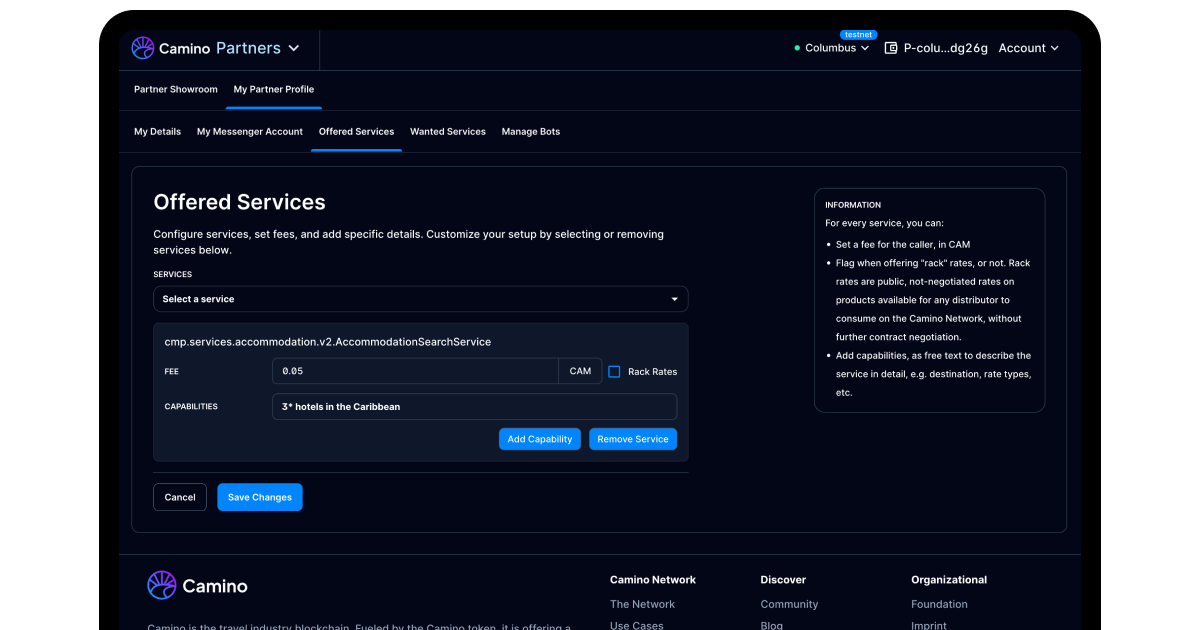
Task: Click the Discover footer heading
Action: (x=783, y=580)
